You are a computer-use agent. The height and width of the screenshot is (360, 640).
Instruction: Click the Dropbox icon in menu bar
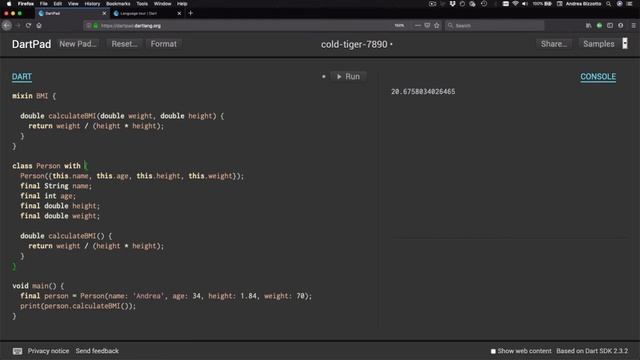point(452,4)
